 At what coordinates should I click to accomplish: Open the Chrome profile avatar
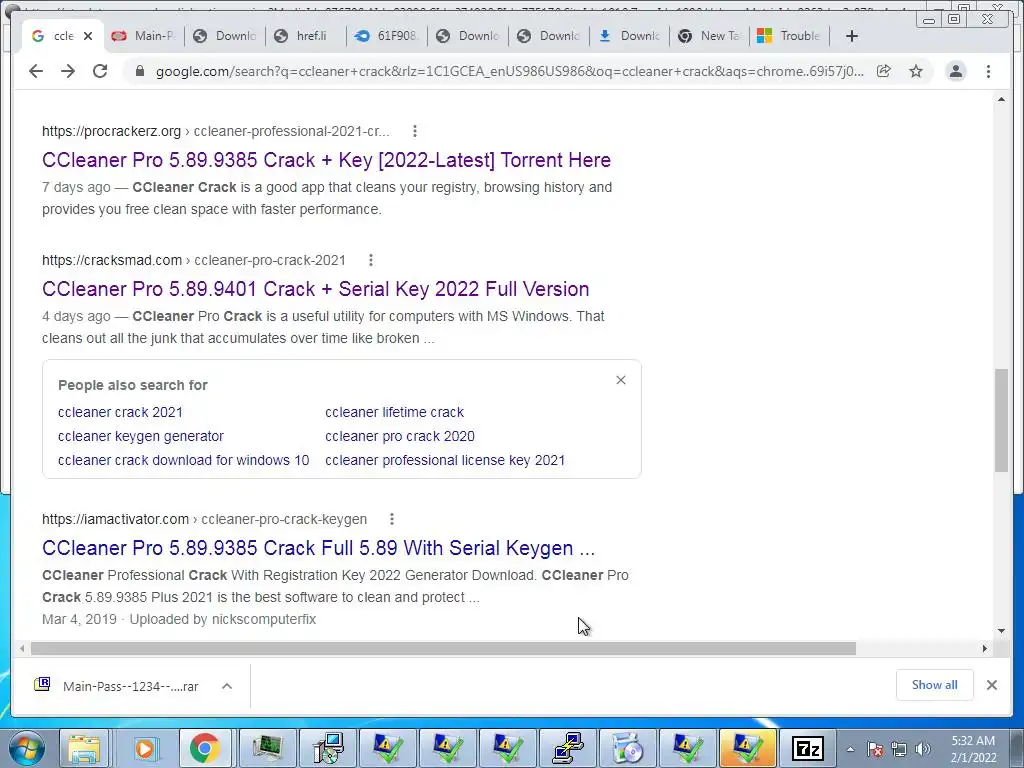[x=955, y=71]
